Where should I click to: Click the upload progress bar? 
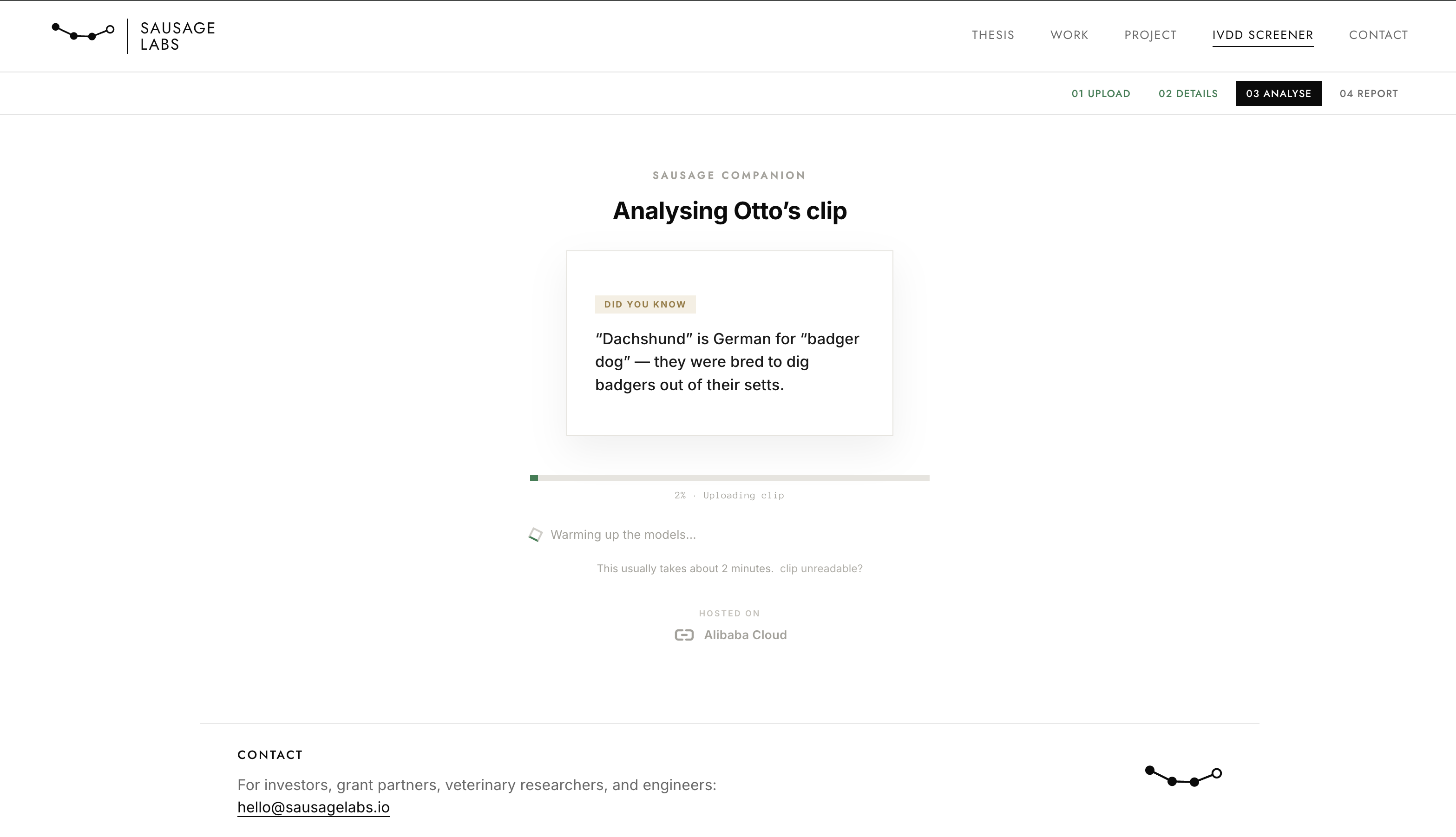(729, 477)
